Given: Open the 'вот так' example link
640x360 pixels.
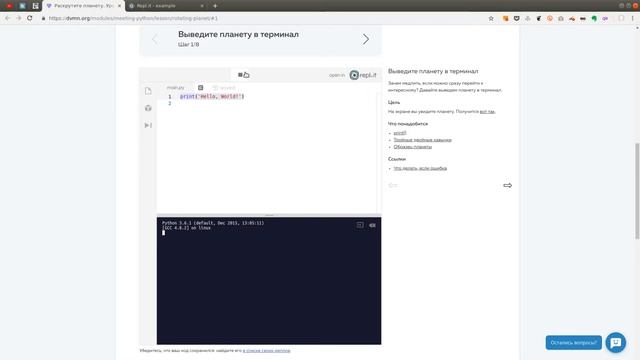Looking at the screenshot, I should click(x=487, y=111).
